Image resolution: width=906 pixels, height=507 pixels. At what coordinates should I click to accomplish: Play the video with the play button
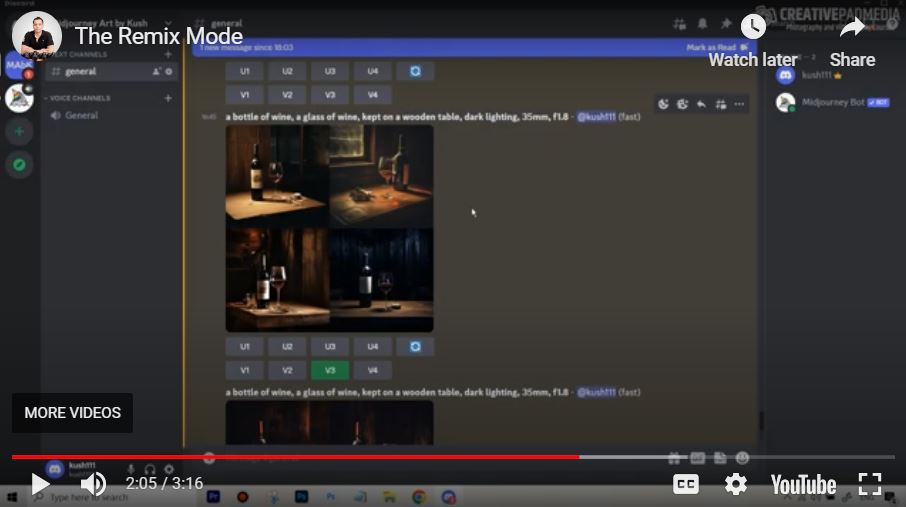pos(39,483)
